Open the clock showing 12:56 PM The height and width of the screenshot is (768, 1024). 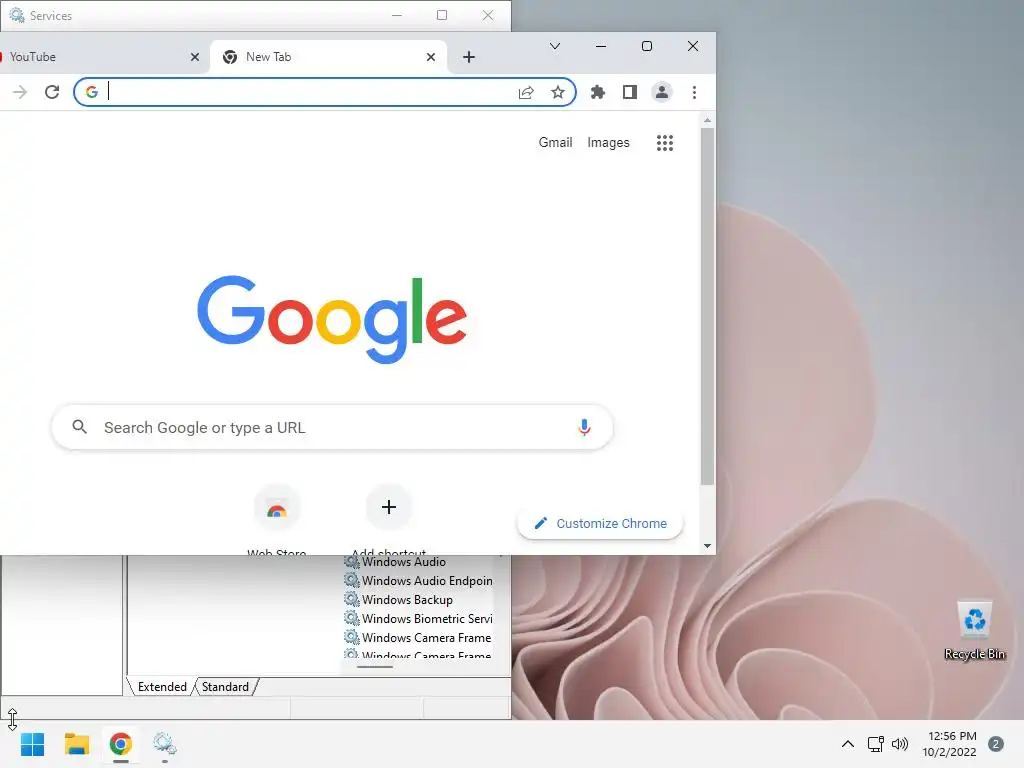(x=949, y=744)
